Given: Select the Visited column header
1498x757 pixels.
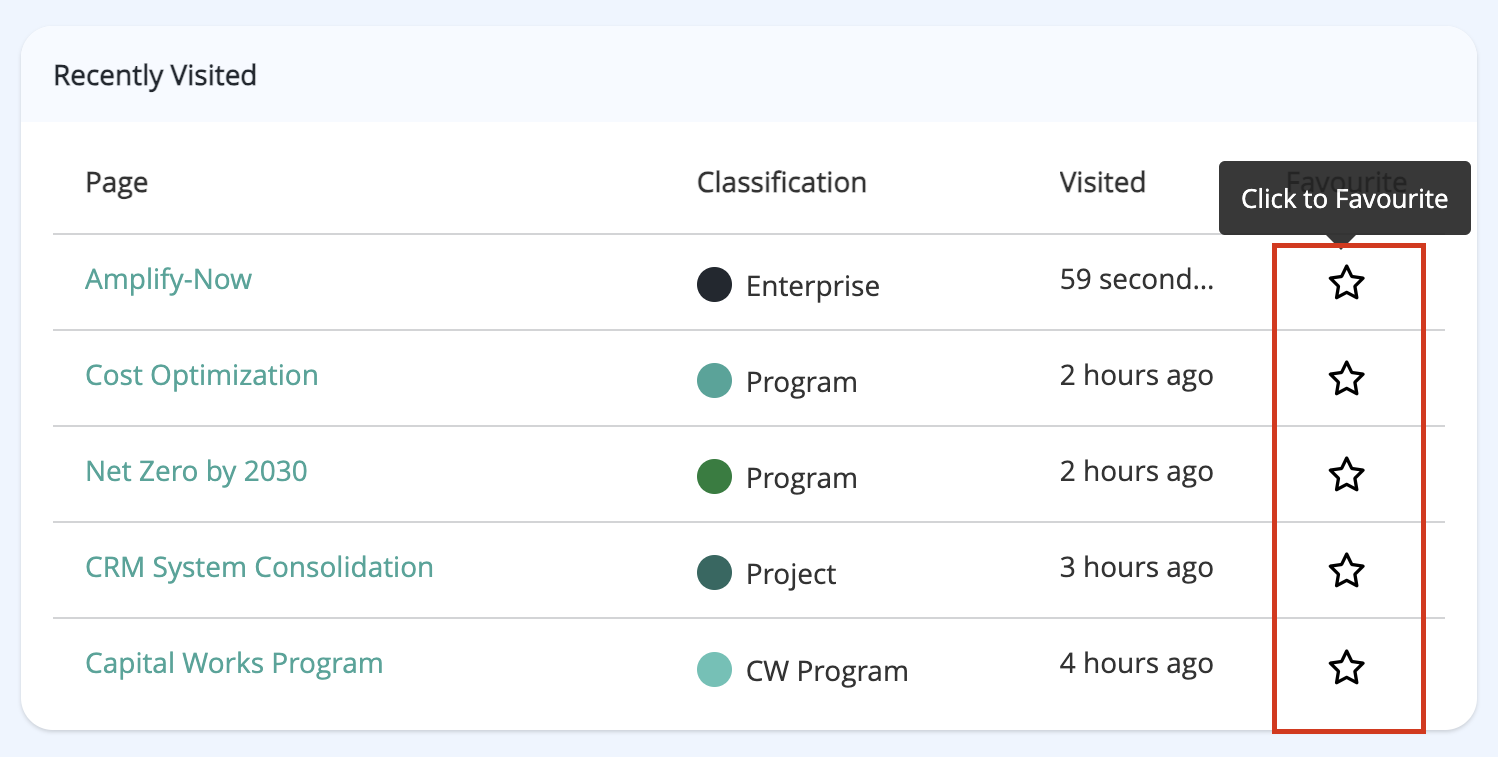Looking at the screenshot, I should [x=1102, y=182].
